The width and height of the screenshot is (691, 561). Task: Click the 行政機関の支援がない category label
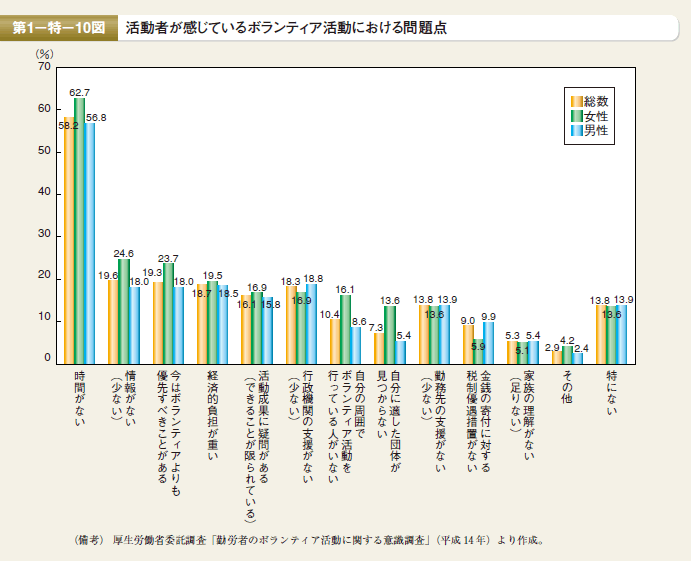coord(301,427)
